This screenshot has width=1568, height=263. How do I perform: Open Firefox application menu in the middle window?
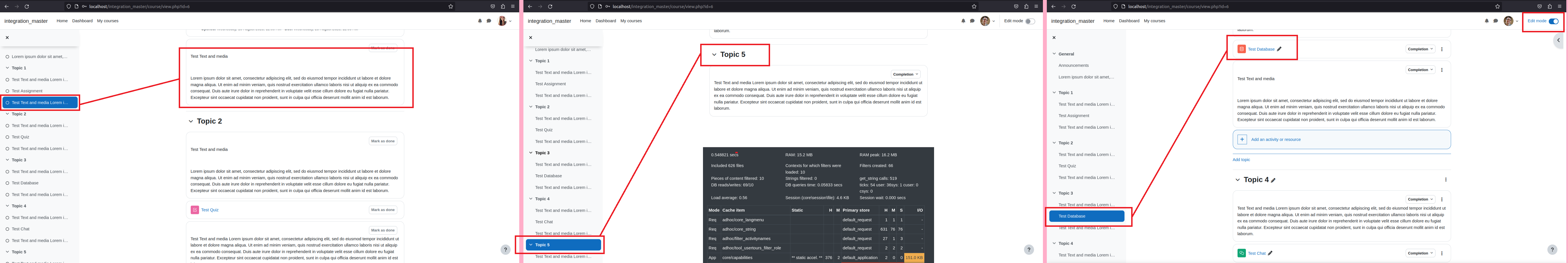pos(1036,6)
